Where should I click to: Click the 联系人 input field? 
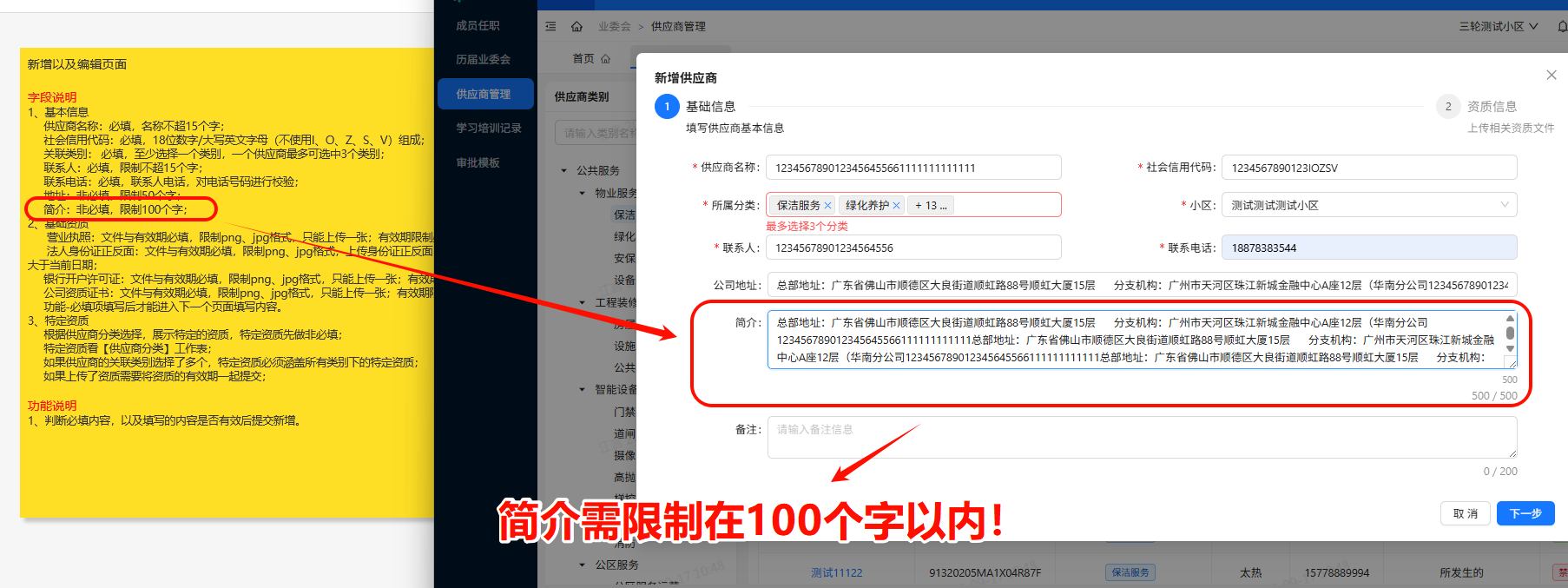click(913, 248)
